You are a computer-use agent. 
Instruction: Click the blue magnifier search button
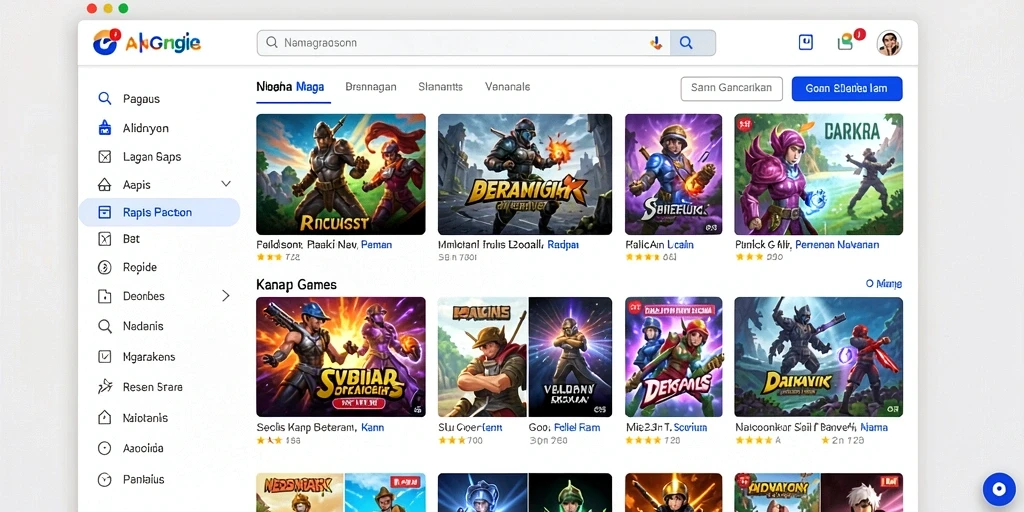[686, 43]
